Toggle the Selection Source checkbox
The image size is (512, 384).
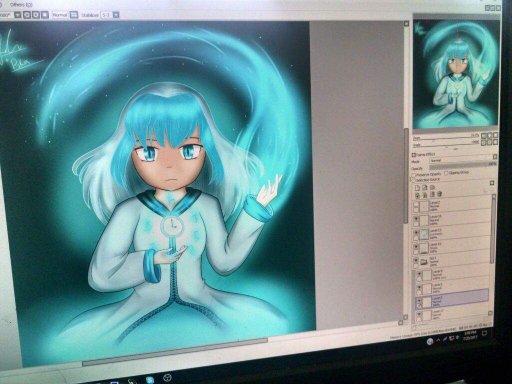click(x=414, y=180)
